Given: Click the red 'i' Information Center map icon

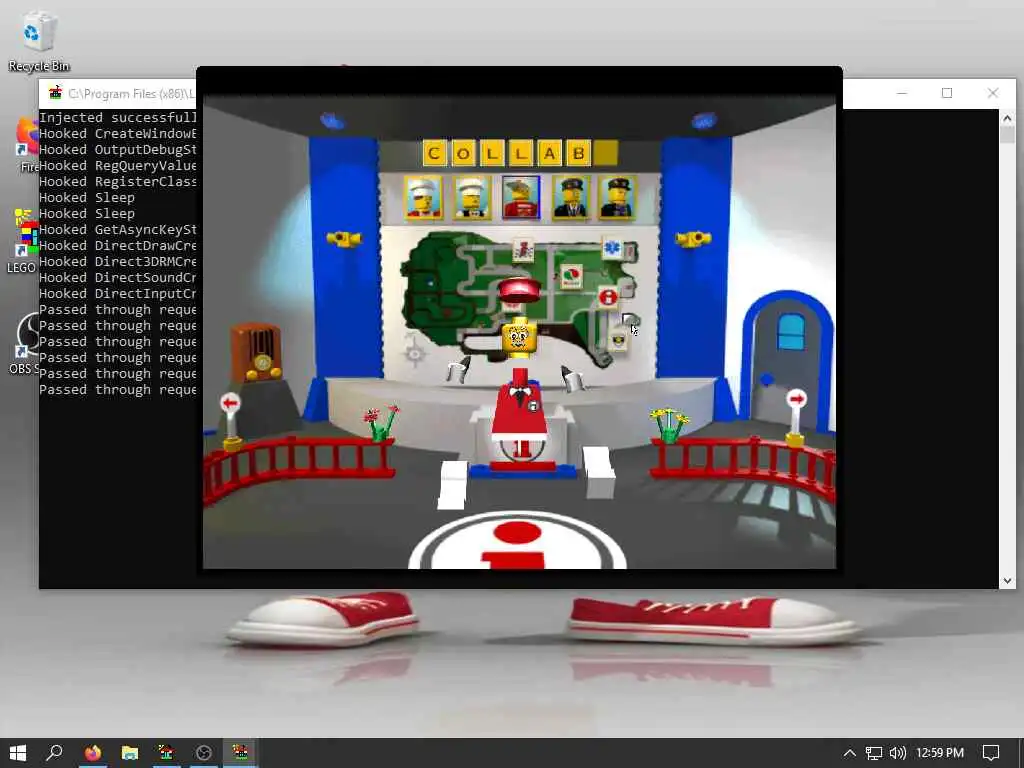Looking at the screenshot, I should pos(608,297).
